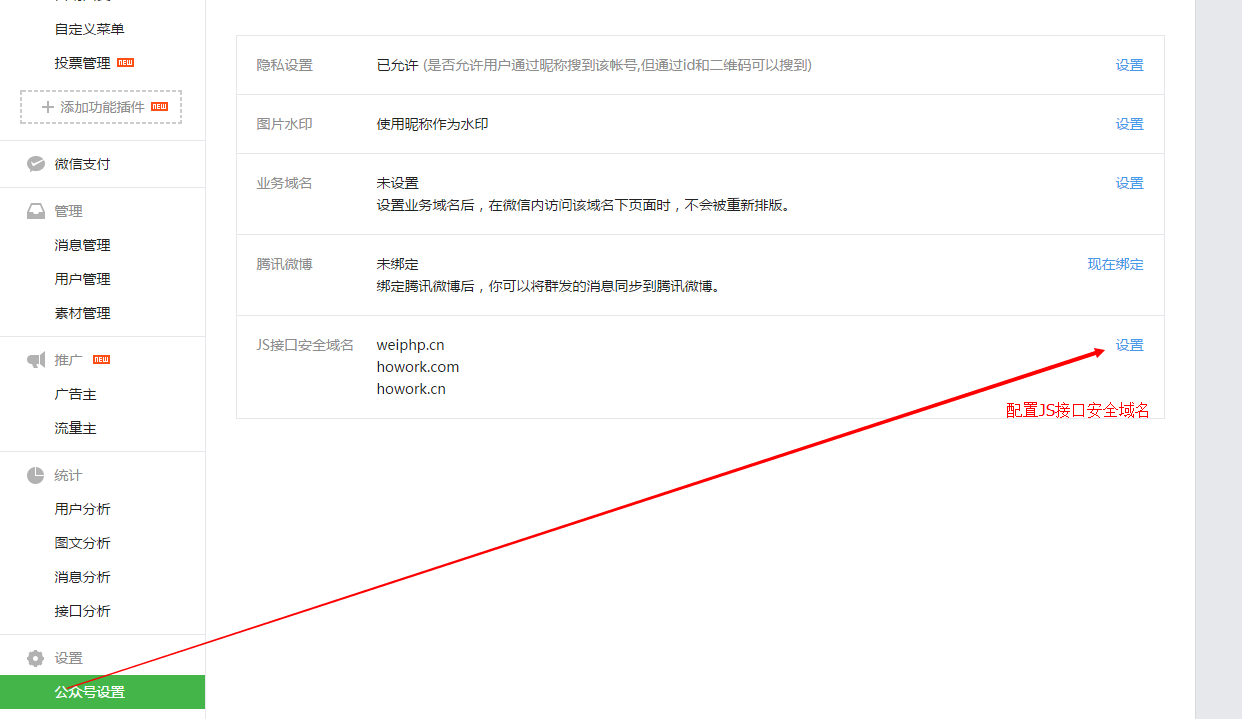
Task: Click the 设置 gear icon
Action: pyautogui.click(x=36, y=658)
